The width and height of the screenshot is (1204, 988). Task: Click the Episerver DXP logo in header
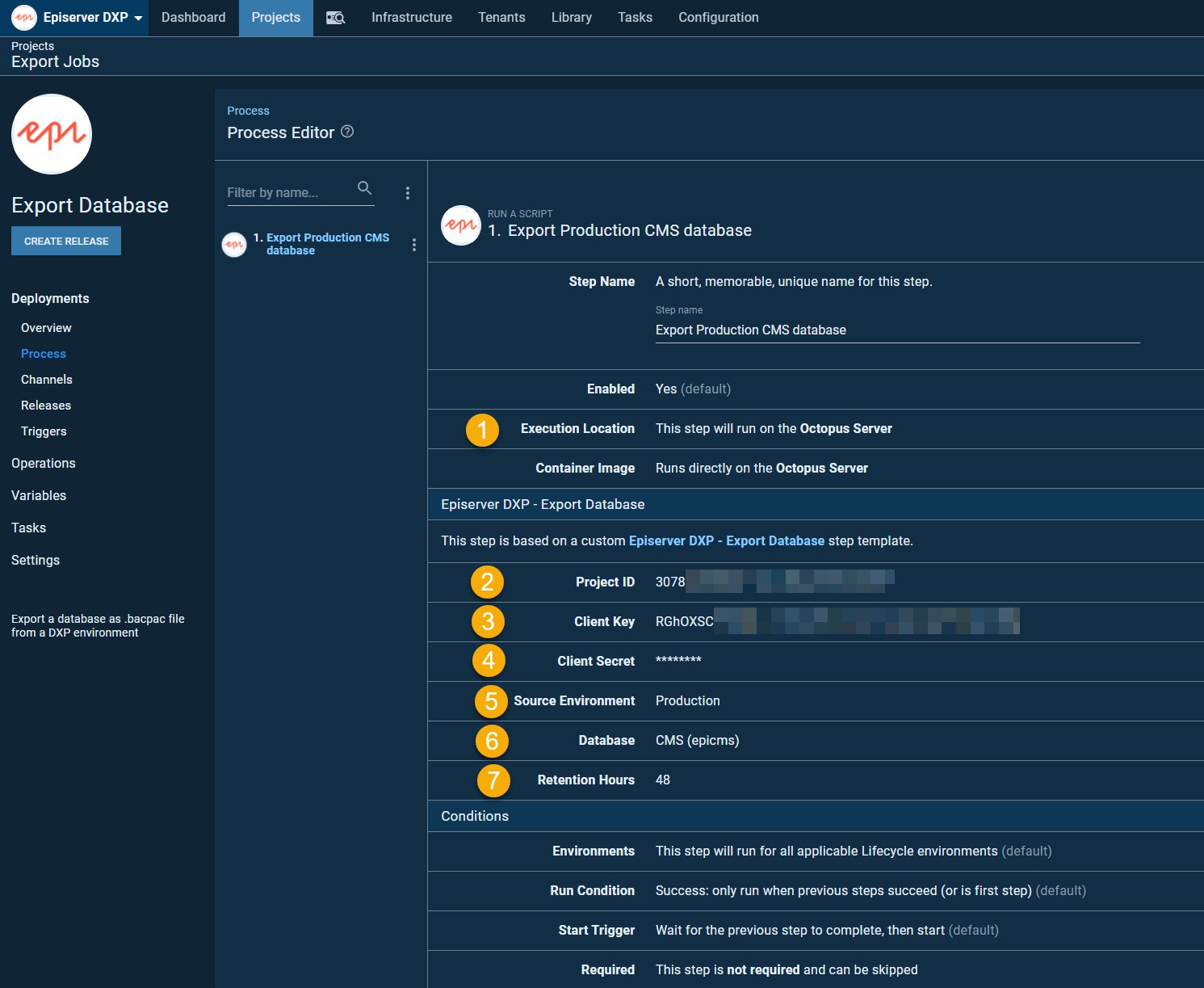coord(24,18)
